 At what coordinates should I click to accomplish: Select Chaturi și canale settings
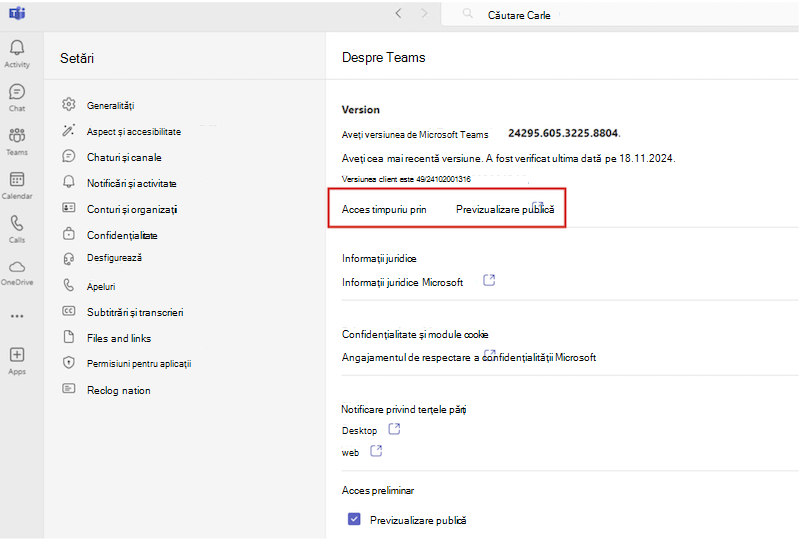(125, 157)
